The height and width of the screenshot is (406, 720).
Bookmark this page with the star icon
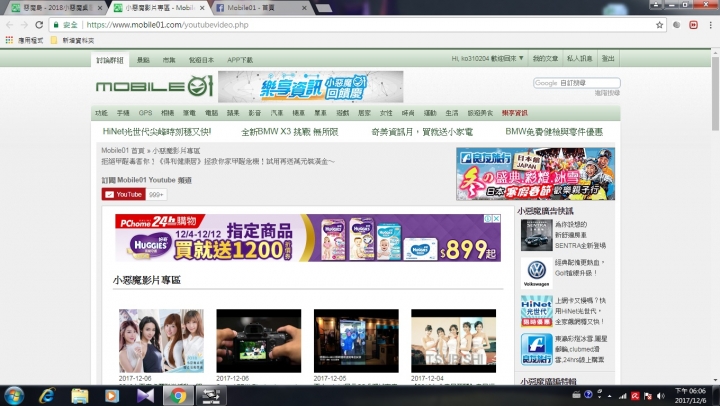659,25
